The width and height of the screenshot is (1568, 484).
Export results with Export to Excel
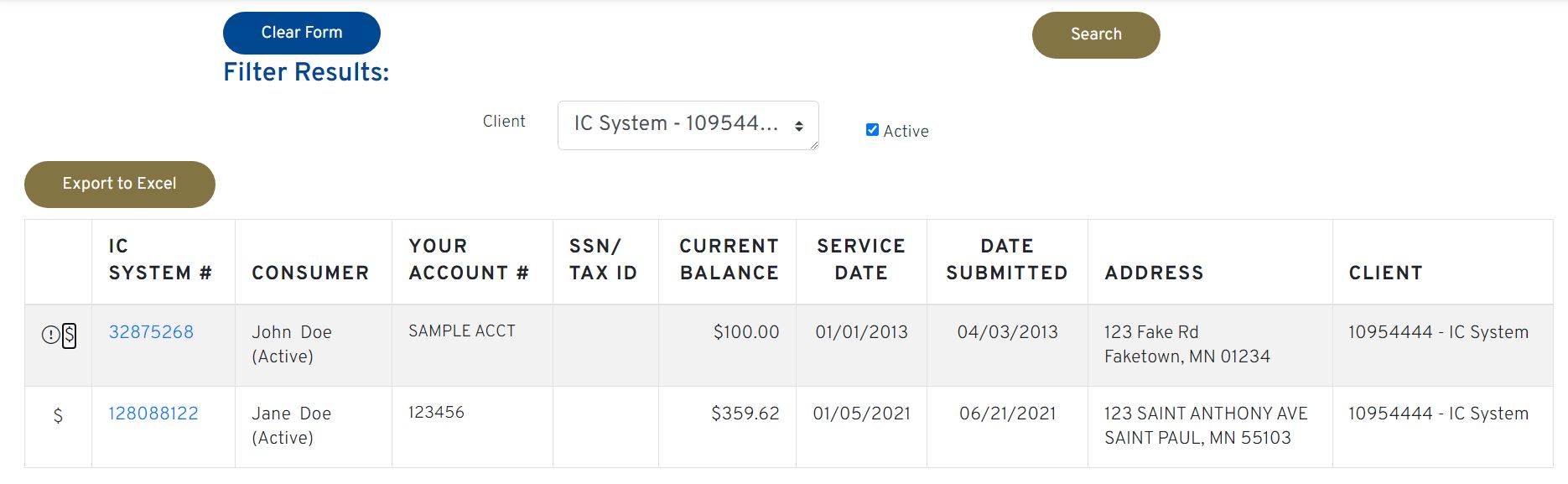tap(119, 184)
